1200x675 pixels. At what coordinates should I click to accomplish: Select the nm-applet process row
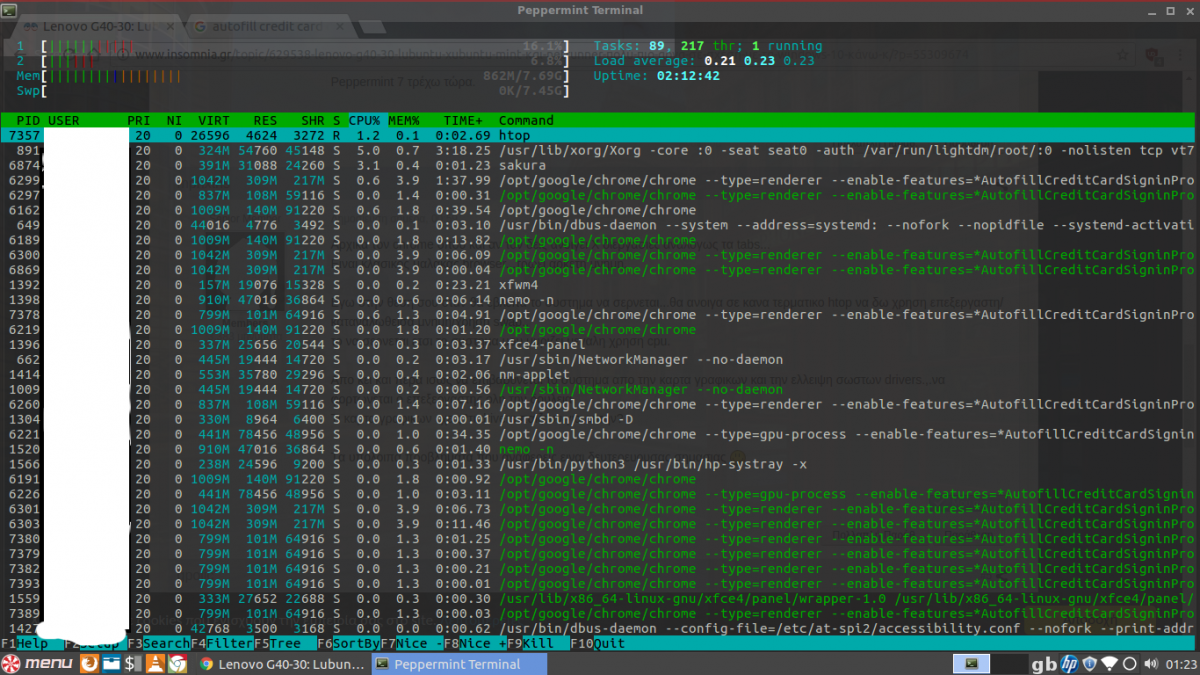point(600,375)
